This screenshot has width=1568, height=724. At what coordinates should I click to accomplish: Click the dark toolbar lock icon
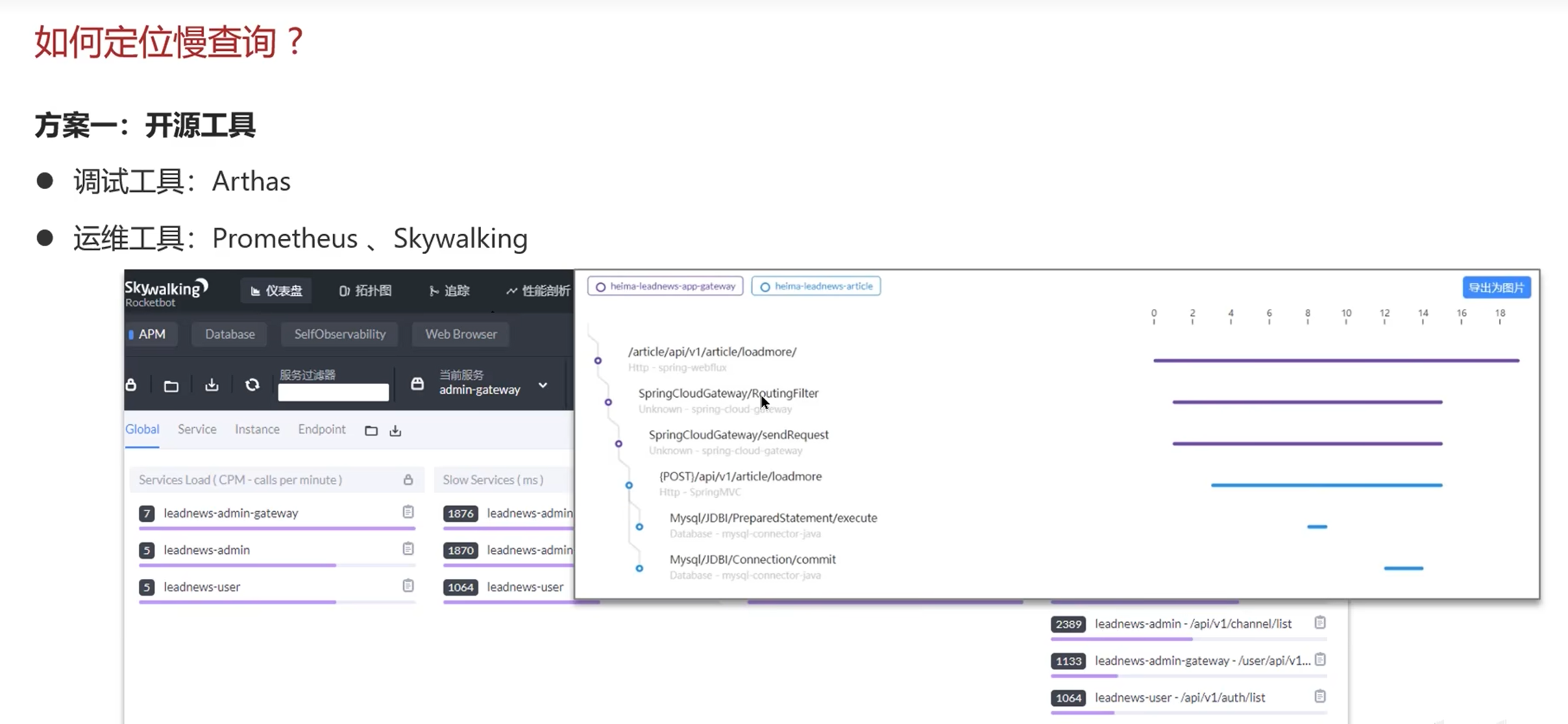(131, 385)
